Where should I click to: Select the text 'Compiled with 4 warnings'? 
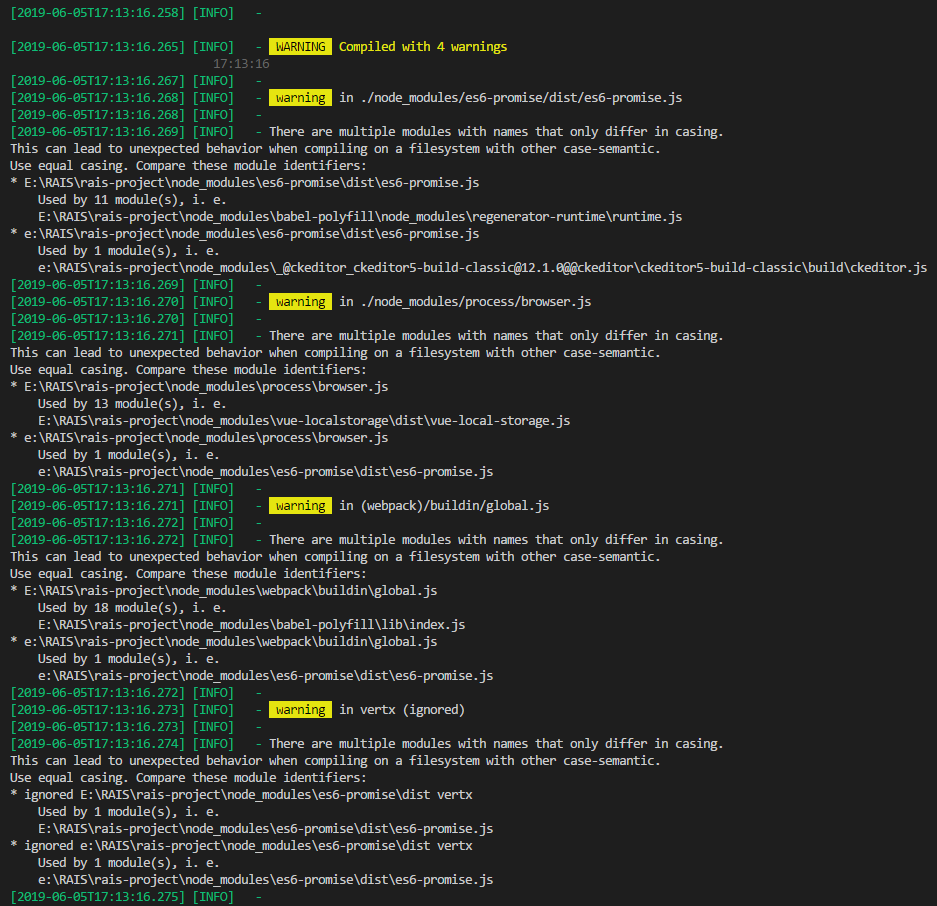pyautogui.click(x=423, y=47)
